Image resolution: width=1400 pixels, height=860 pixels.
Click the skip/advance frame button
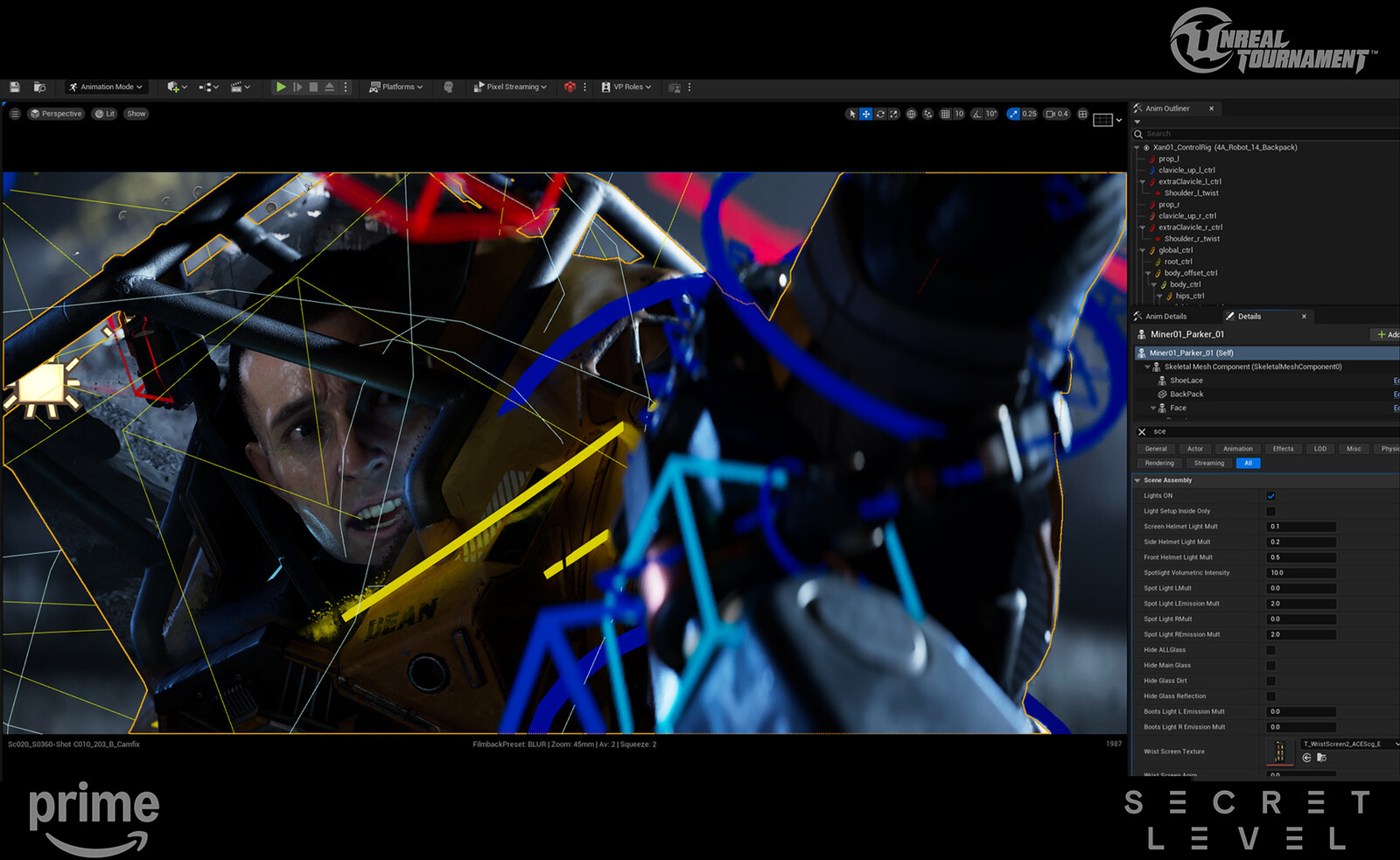pyautogui.click(x=297, y=87)
